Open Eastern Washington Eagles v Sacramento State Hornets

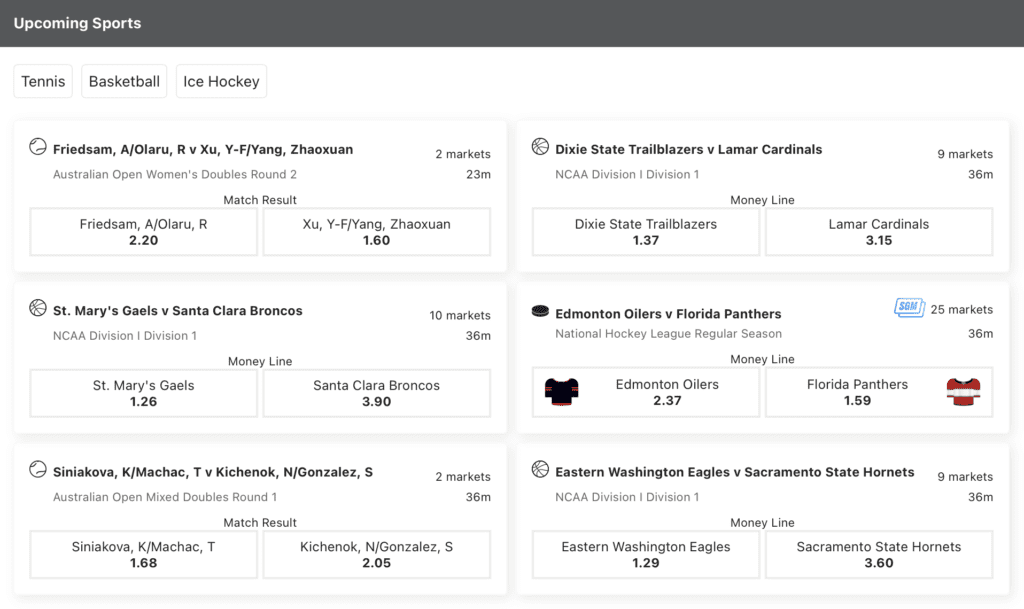click(x=735, y=472)
